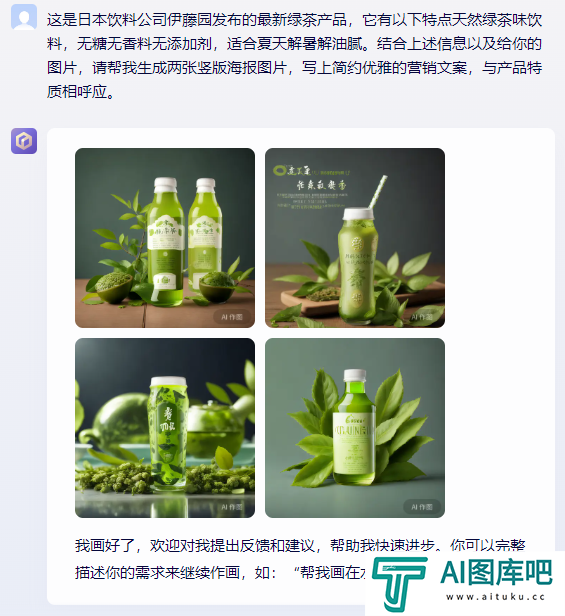Click the matcha bowl in first image

[x=114, y=287]
